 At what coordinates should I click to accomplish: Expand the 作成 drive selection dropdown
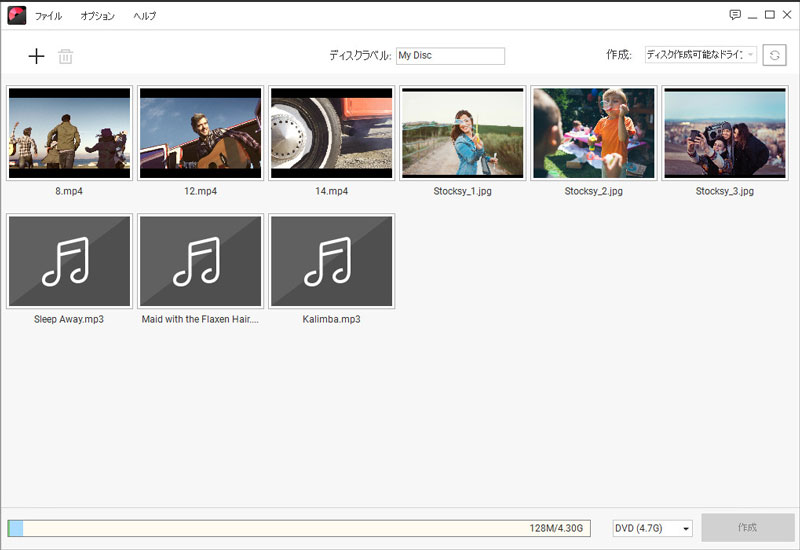coord(701,55)
